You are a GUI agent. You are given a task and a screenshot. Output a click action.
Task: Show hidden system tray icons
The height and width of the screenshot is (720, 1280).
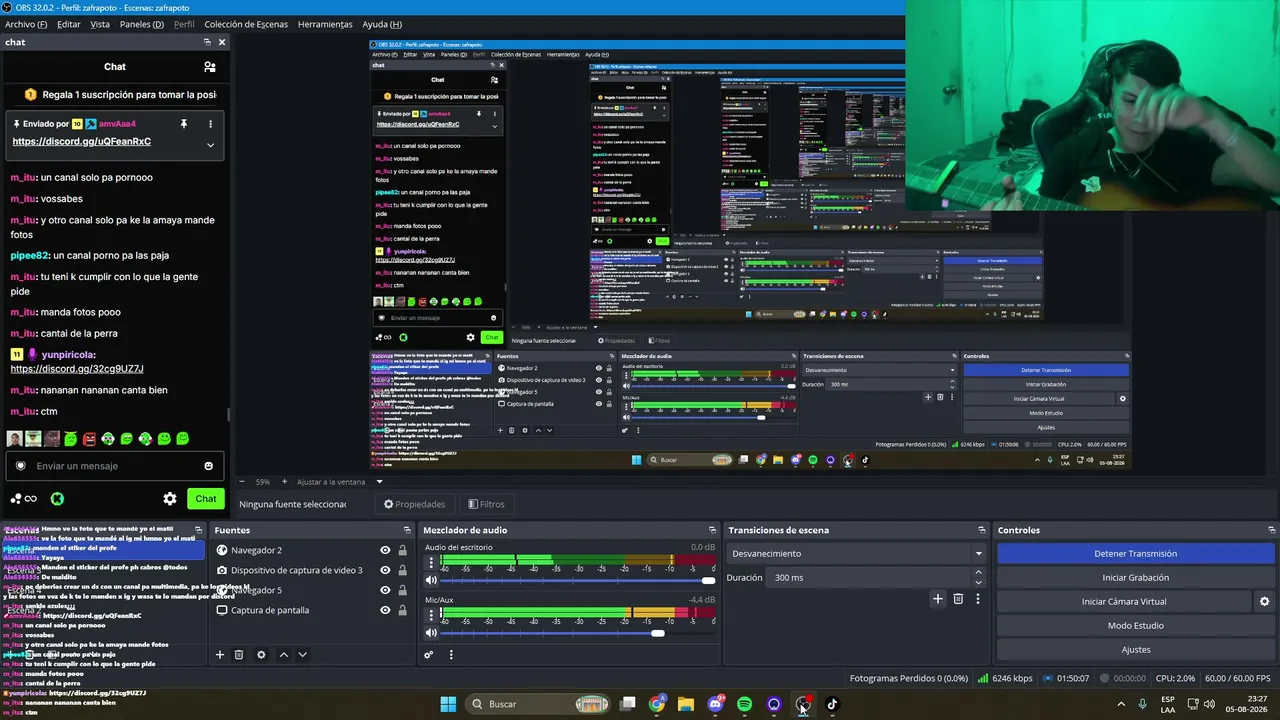tap(1120, 704)
